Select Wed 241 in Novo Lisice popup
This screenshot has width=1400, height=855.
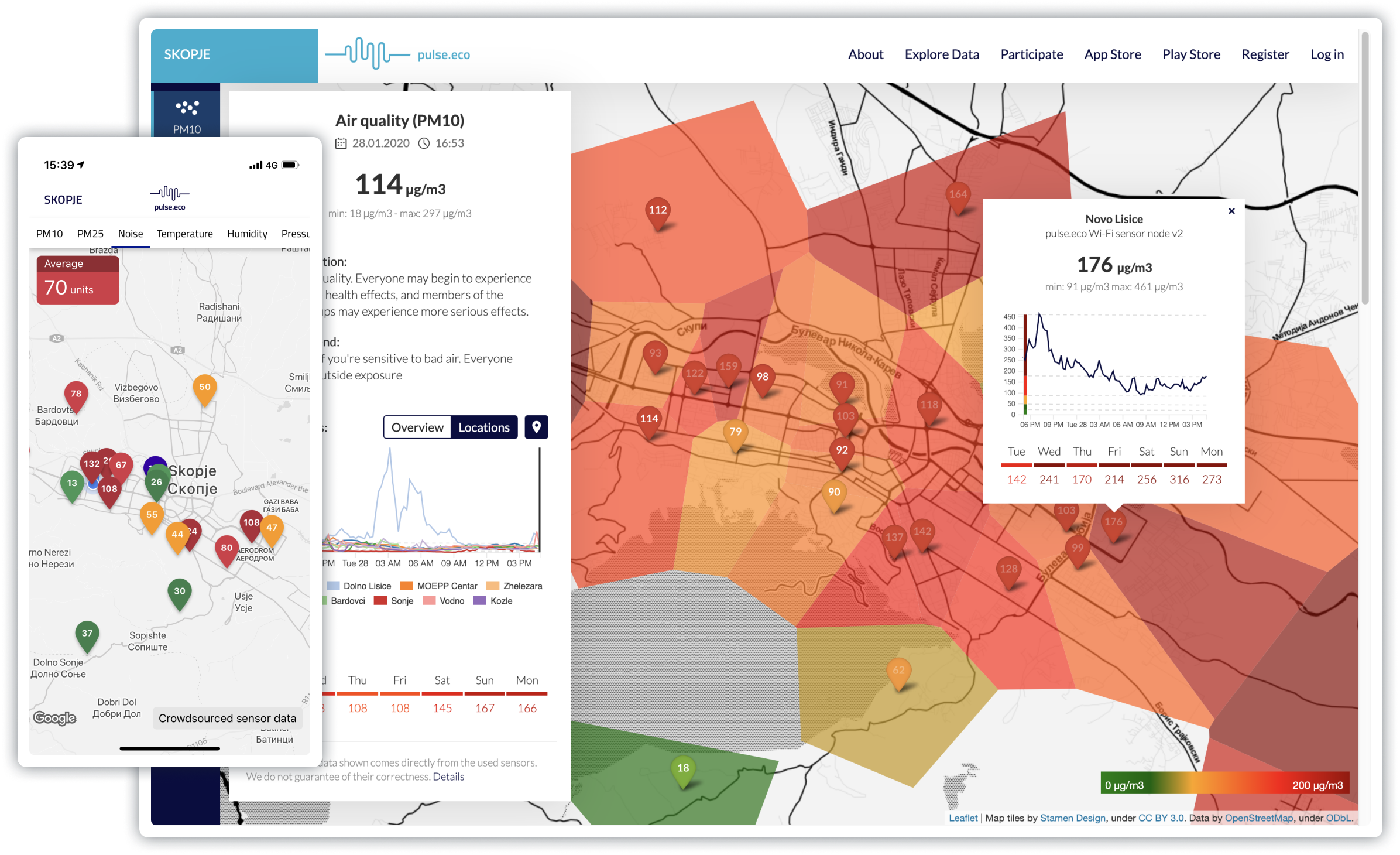click(x=1048, y=466)
